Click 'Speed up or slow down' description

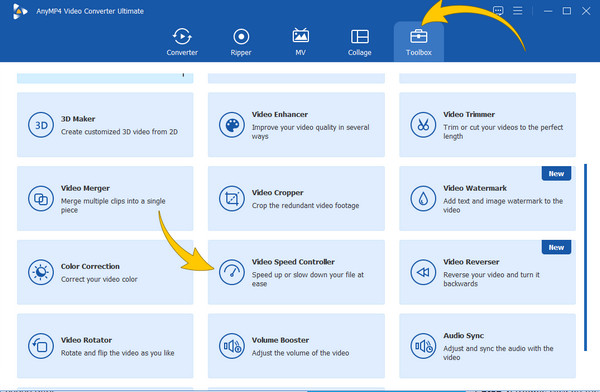(308, 279)
